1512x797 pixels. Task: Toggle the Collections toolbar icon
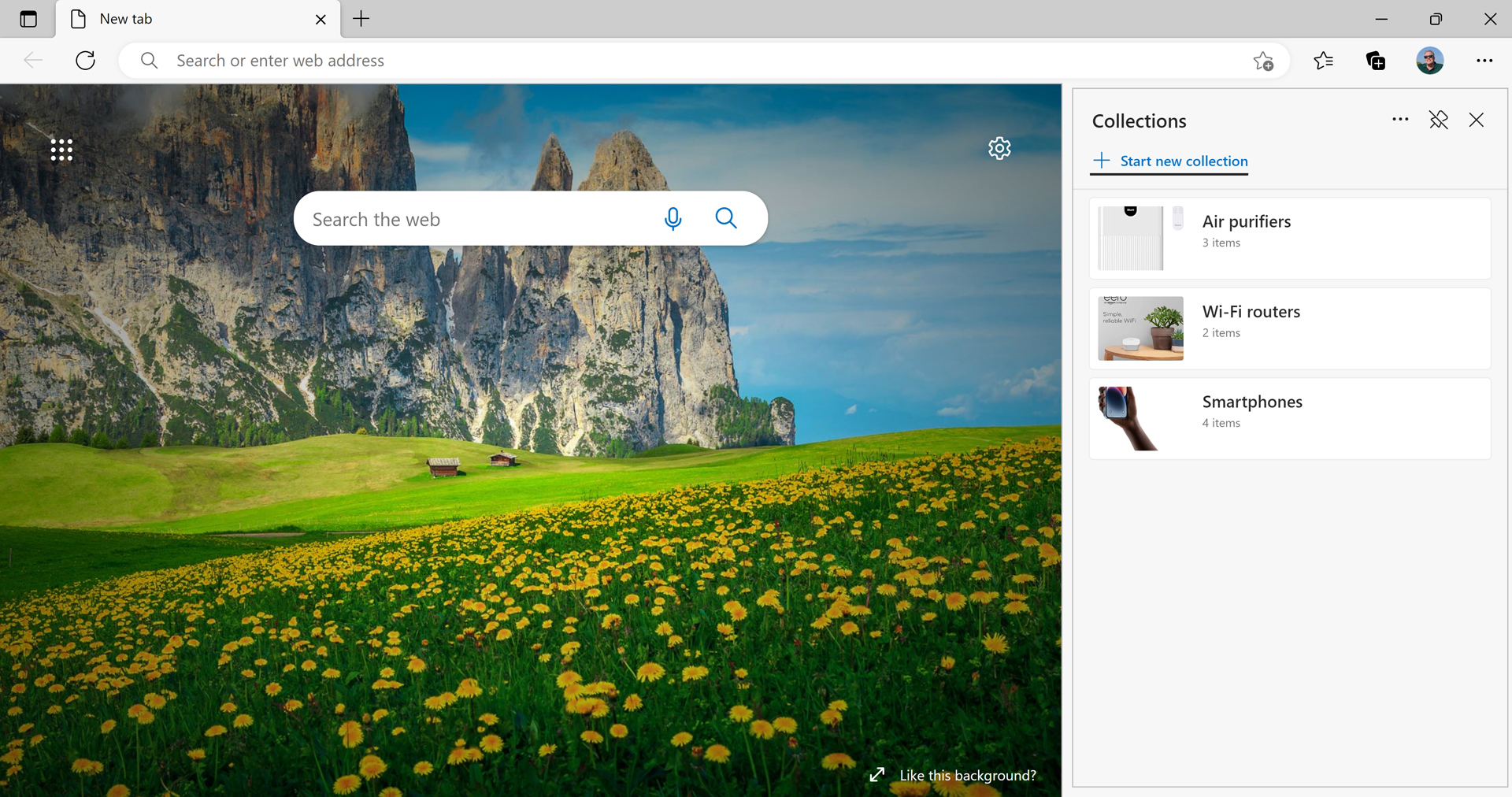coord(1376,61)
